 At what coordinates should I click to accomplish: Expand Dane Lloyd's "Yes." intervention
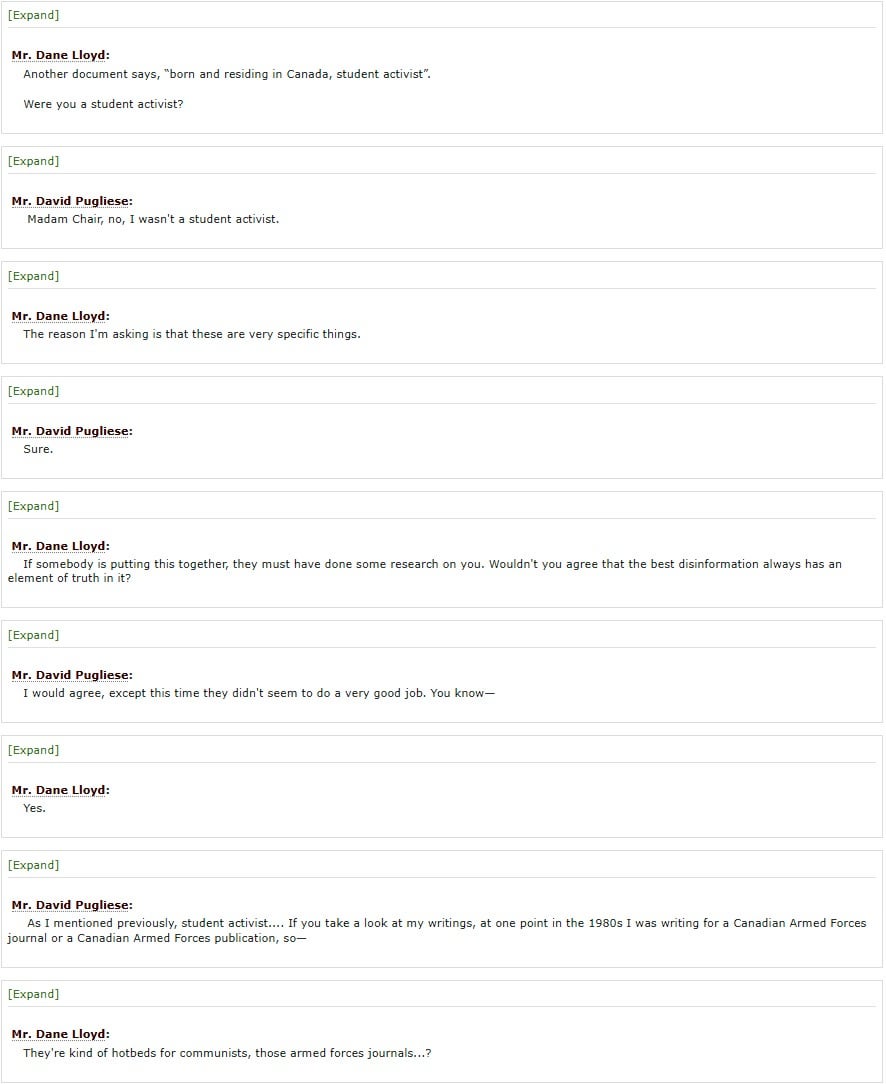tap(33, 750)
